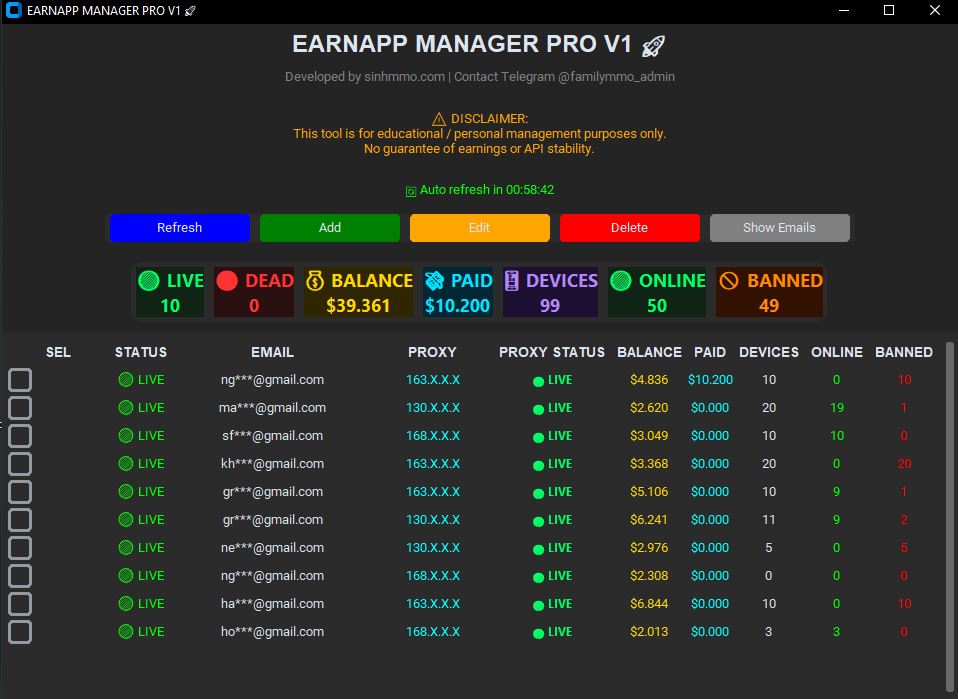Select checkbox of gr***@gmail.com with $6.241 balance
The height and width of the screenshot is (699, 958).
point(20,520)
